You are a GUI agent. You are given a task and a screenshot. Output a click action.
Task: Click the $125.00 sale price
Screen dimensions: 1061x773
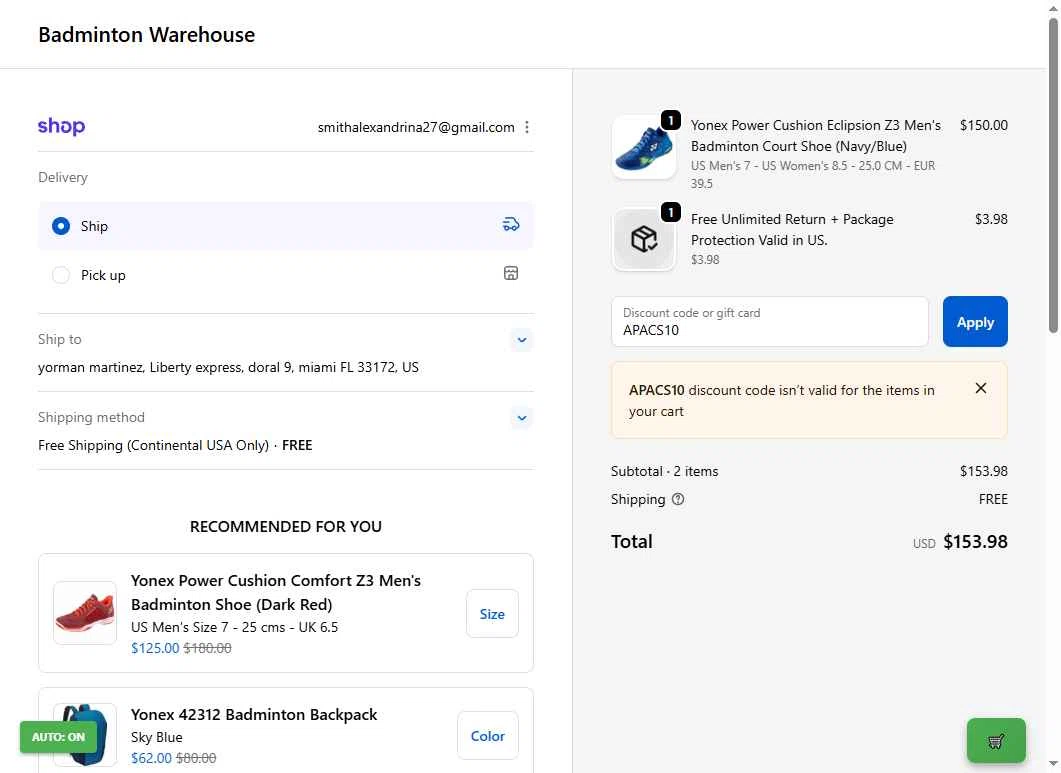(155, 648)
